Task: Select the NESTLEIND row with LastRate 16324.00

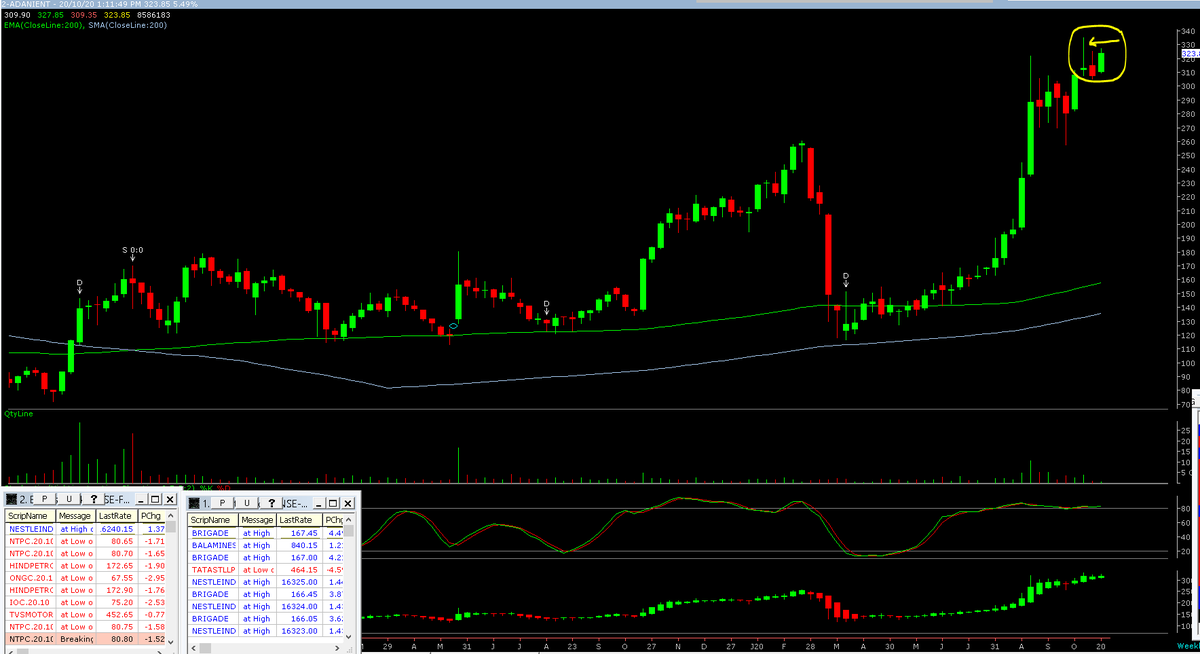Action: coord(265,606)
